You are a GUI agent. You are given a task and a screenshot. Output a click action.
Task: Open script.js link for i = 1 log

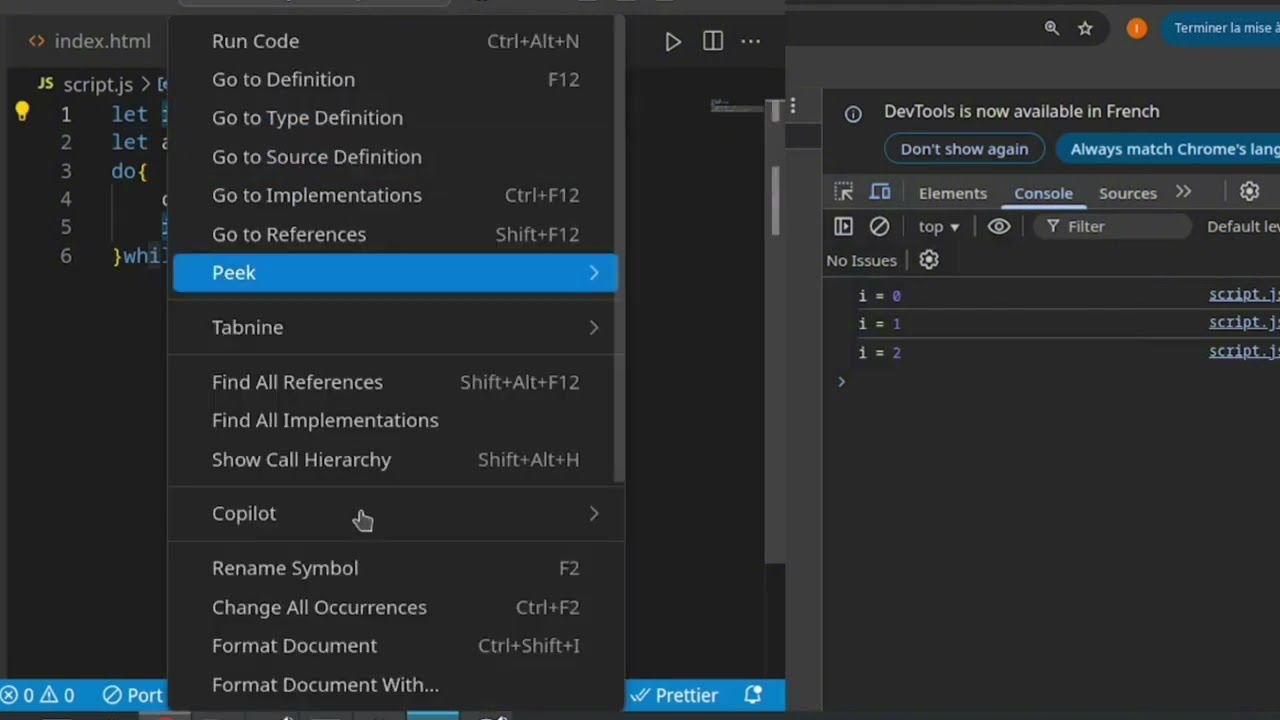[1244, 322]
